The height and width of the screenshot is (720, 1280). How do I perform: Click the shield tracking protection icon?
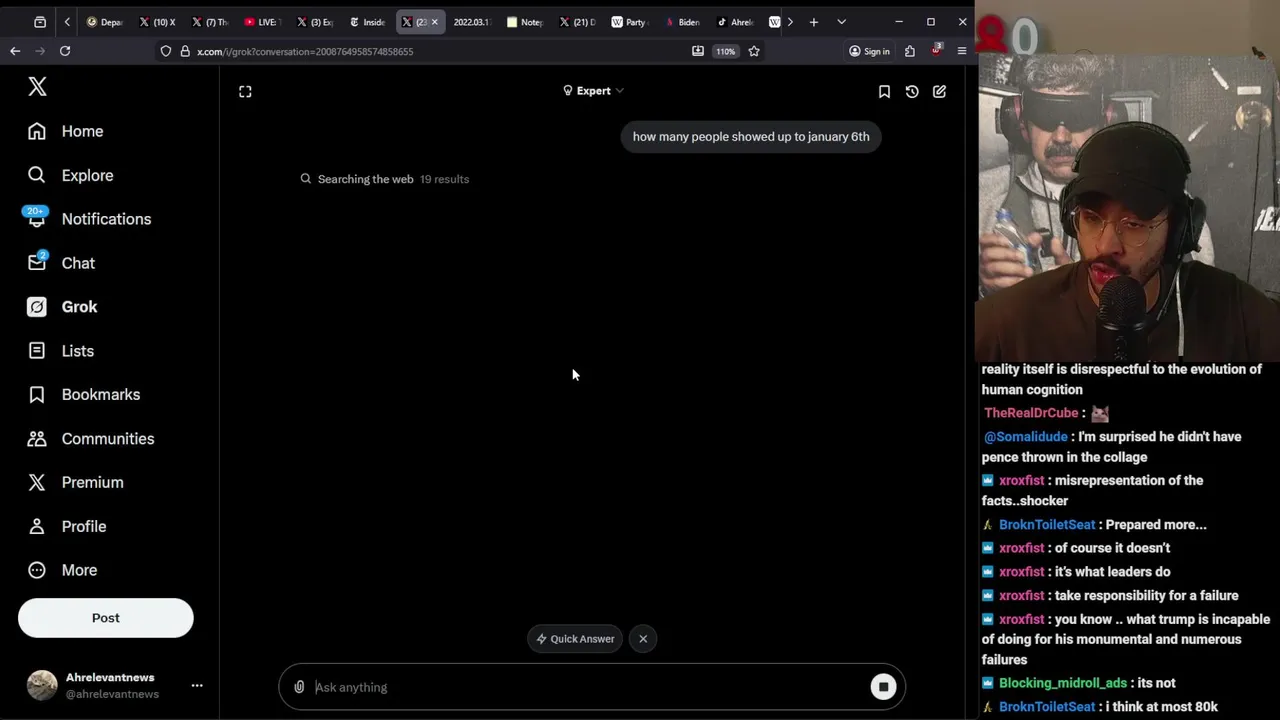(x=166, y=51)
